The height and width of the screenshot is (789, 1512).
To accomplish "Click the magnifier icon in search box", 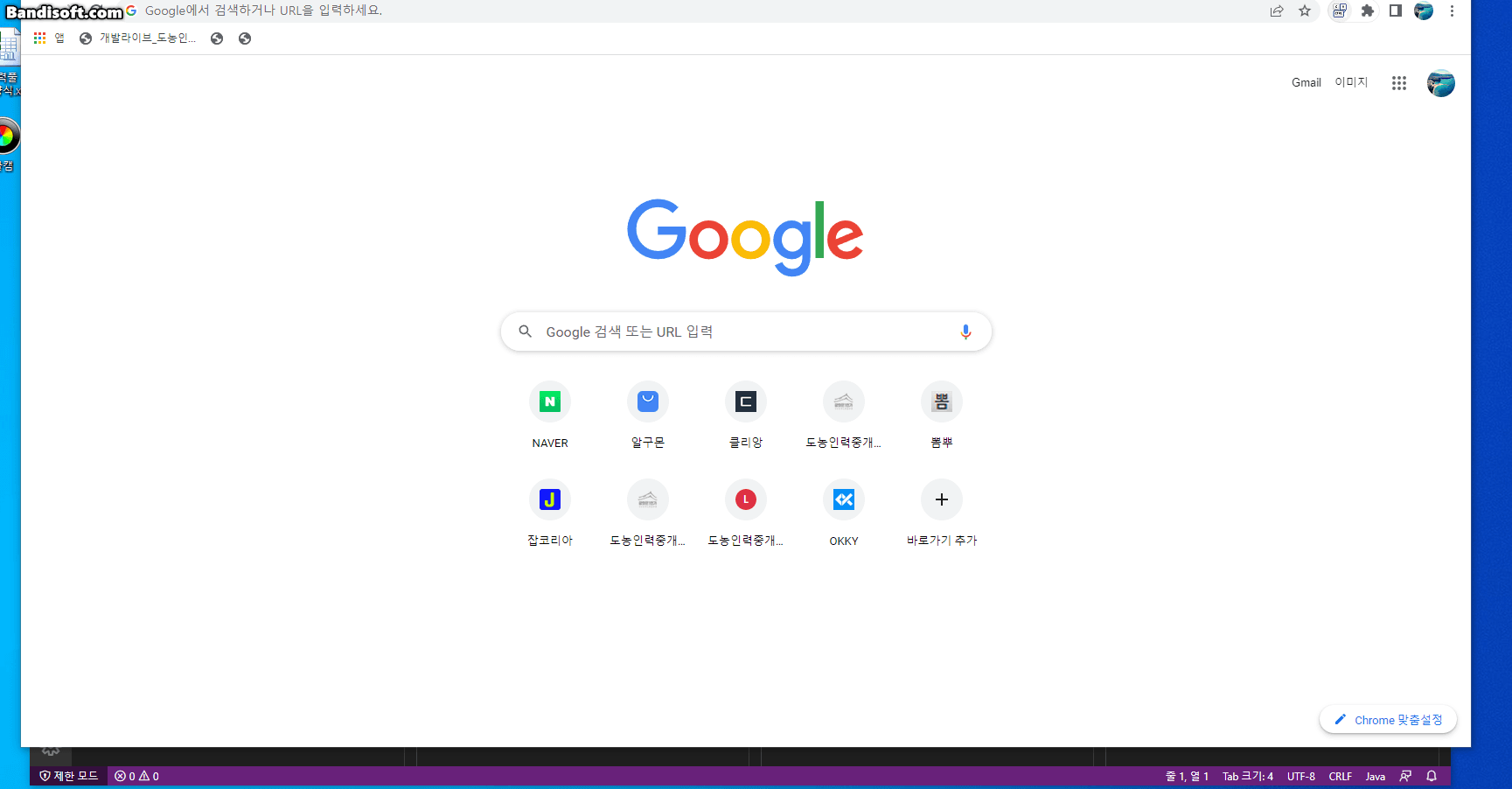I will pos(526,332).
